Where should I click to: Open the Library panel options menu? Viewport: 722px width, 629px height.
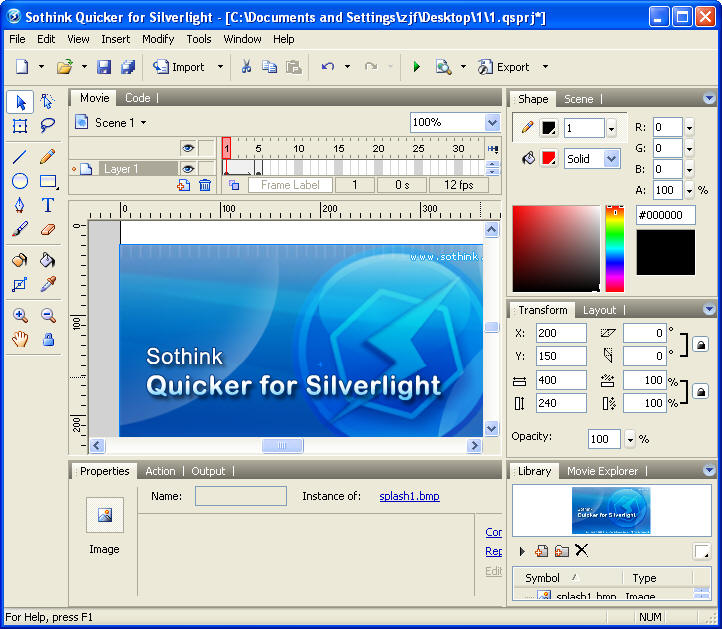(709, 470)
